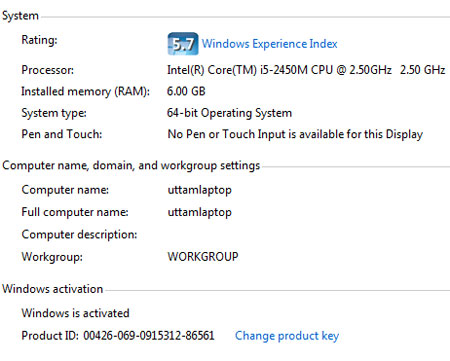Image resolution: width=450 pixels, height=361 pixels.
Task: Click the Change product key link
Action: pos(287,336)
